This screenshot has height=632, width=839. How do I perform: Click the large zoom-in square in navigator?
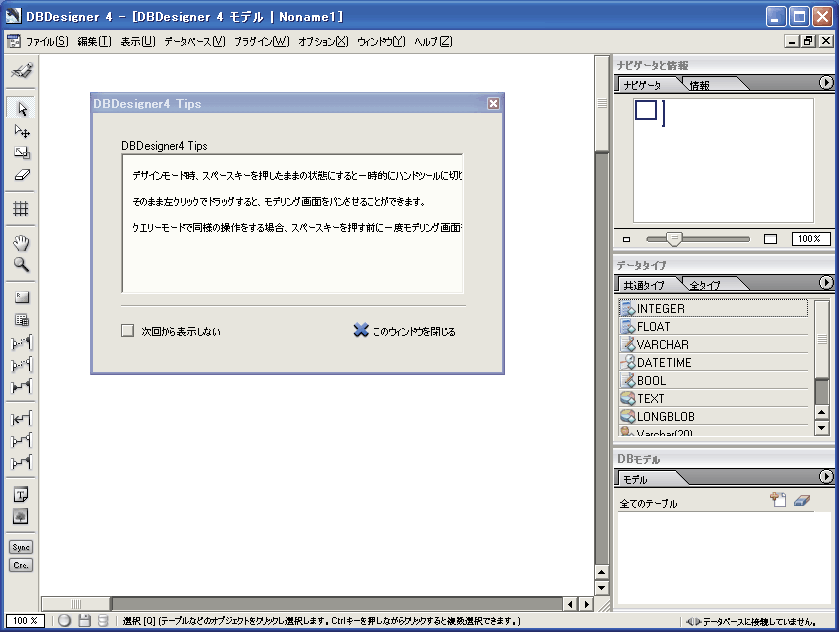click(x=770, y=239)
